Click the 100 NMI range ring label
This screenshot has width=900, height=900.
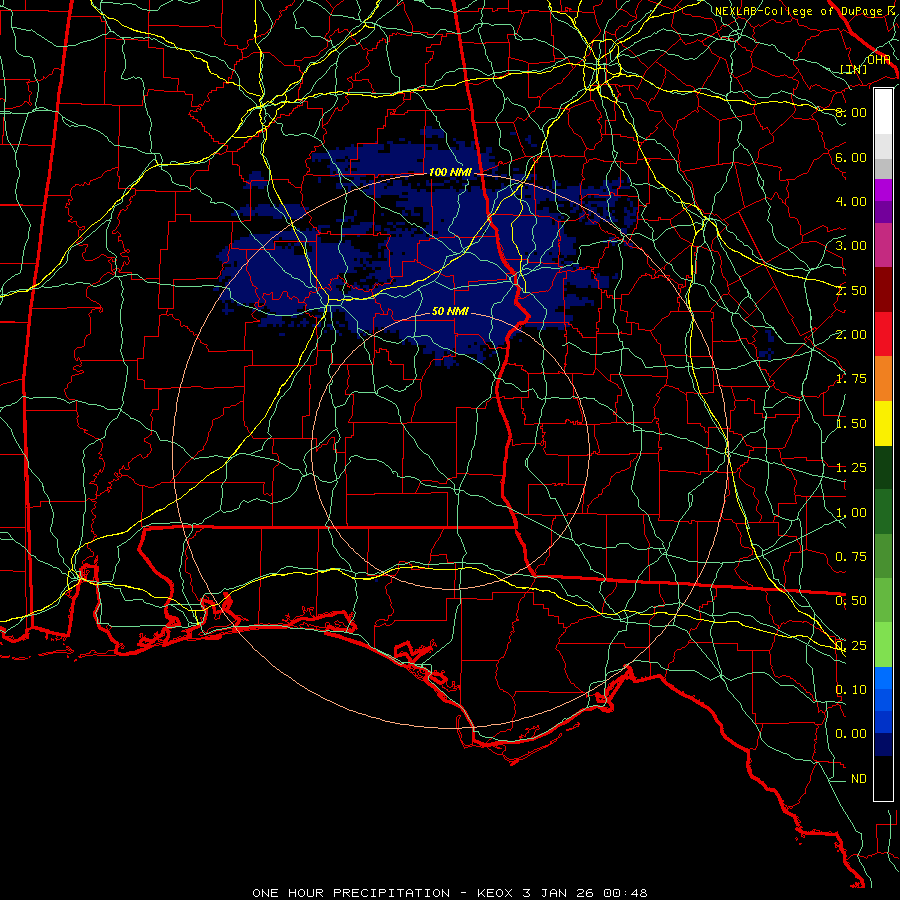click(x=450, y=172)
